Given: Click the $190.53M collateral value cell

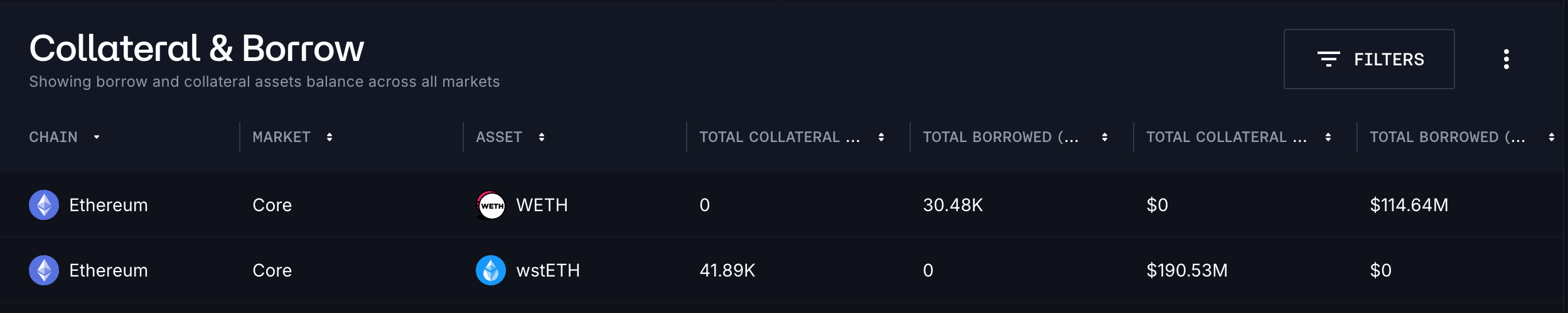Looking at the screenshot, I should (1187, 270).
